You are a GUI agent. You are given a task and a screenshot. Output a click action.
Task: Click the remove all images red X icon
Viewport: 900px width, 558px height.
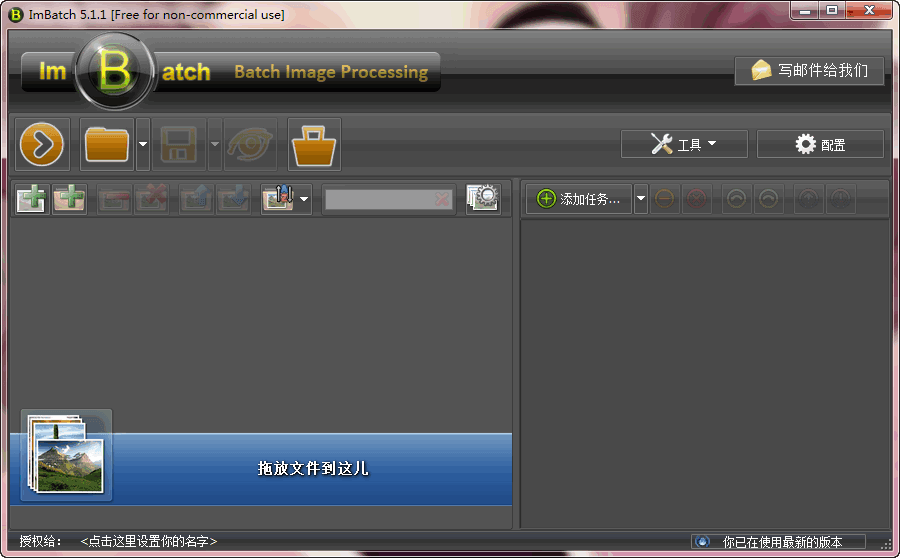tap(151, 199)
